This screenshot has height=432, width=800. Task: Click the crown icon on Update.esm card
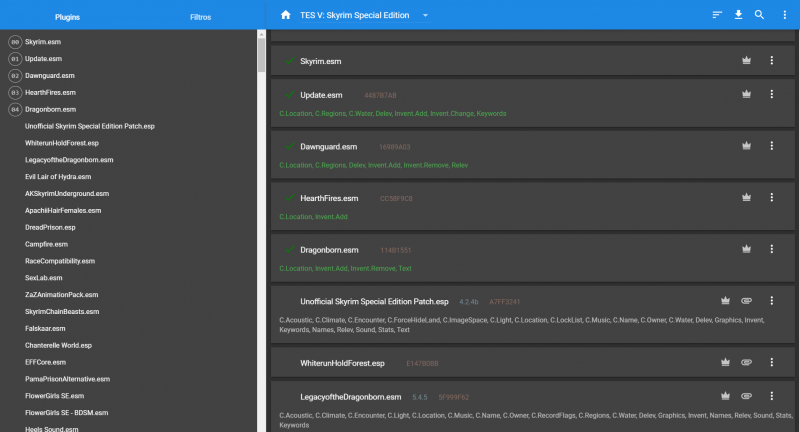click(746, 94)
